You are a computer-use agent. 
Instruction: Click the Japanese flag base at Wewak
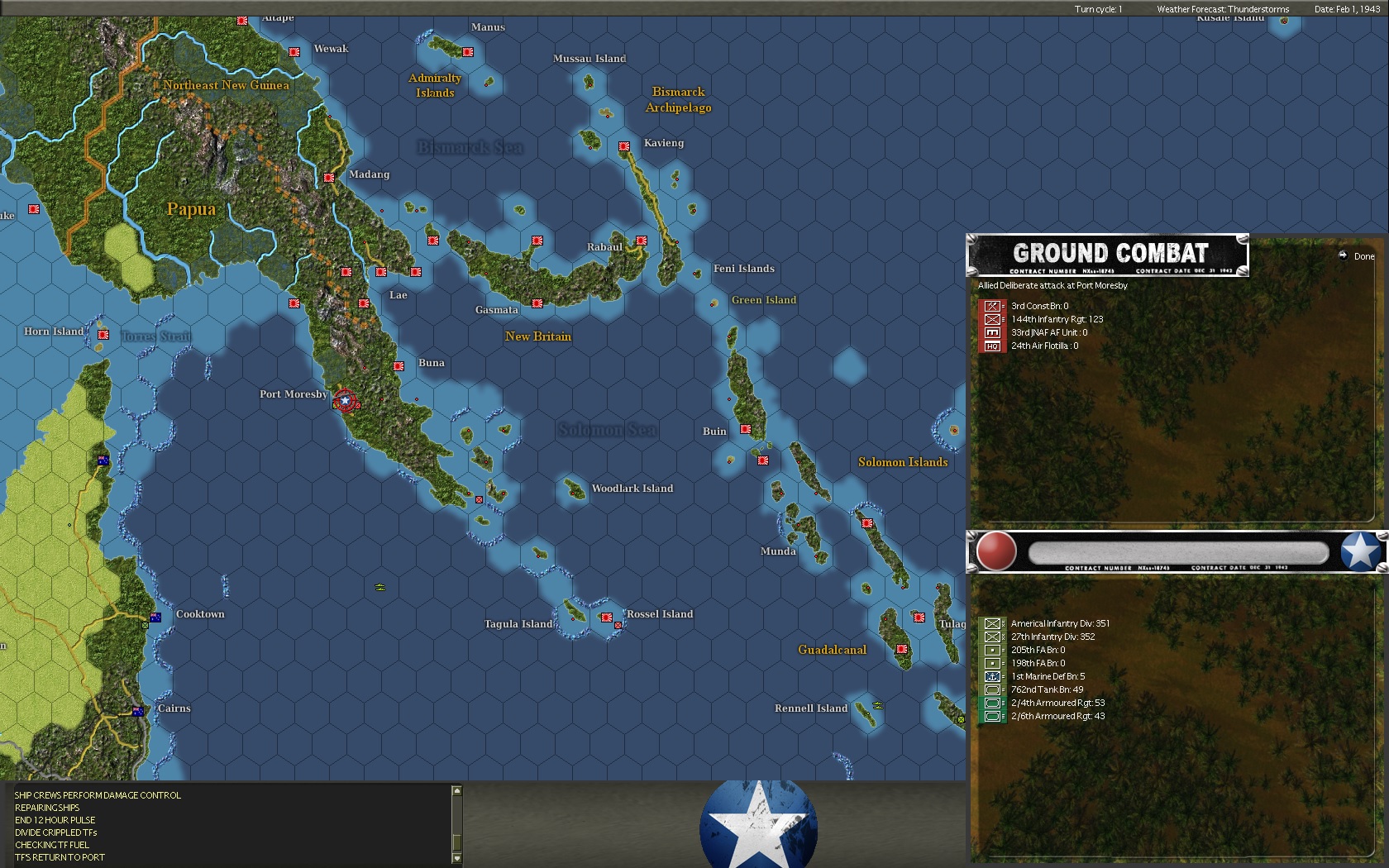294,51
